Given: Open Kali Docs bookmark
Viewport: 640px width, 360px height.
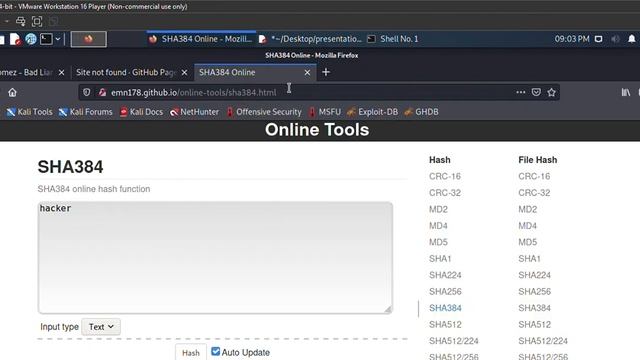Looking at the screenshot, I should pyautogui.click(x=141, y=112).
